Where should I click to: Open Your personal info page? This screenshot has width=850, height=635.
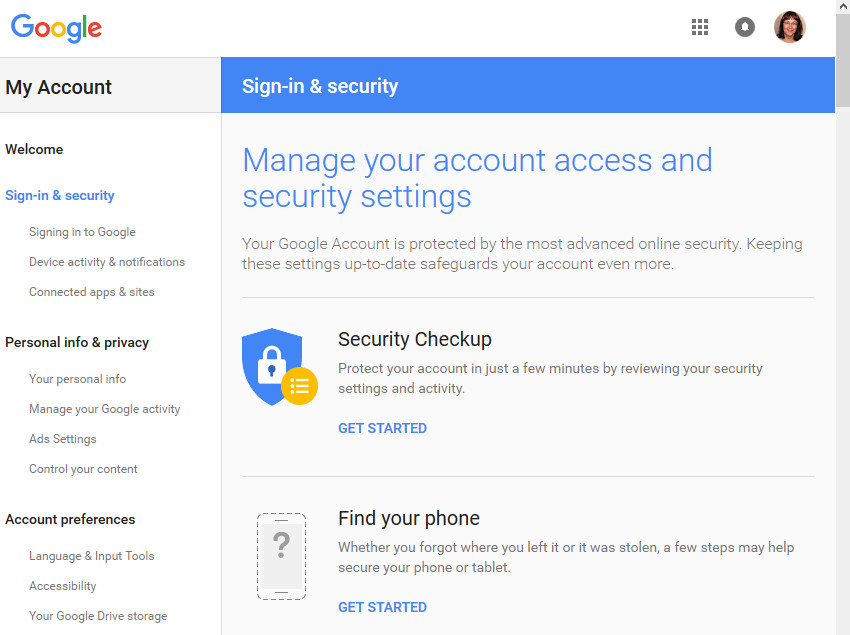(x=78, y=379)
